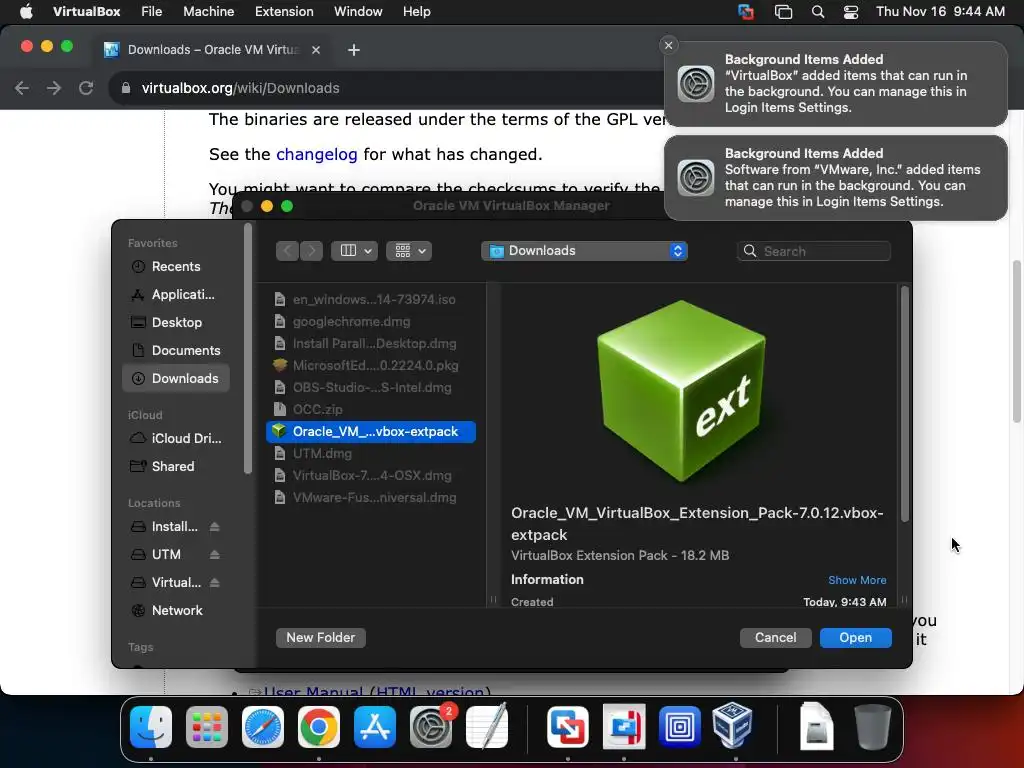Dismiss the Background Items notification
This screenshot has width=1024, height=768.
[x=668, y=45]
